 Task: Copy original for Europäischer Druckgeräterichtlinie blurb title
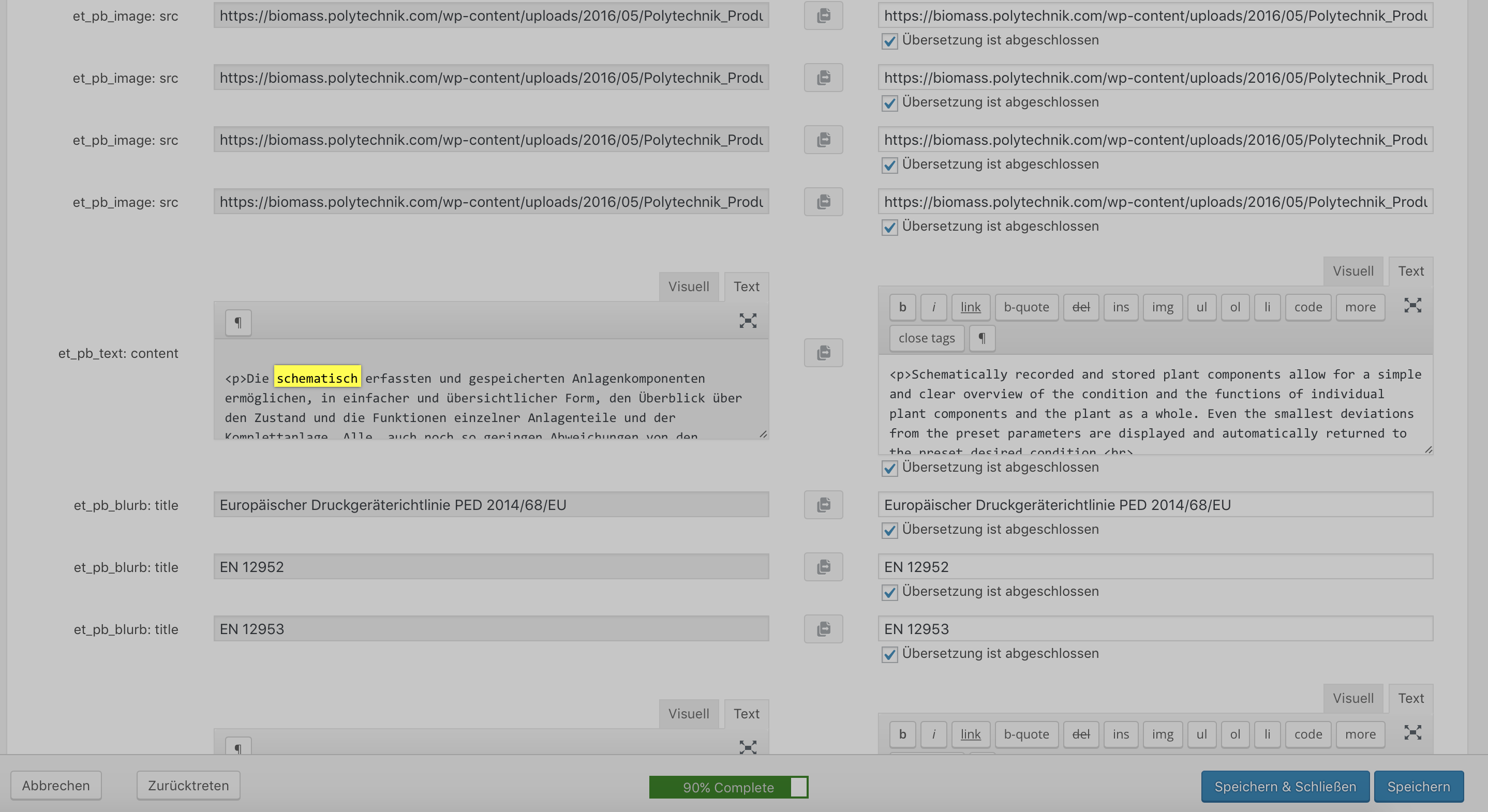(x=823, y=505)
